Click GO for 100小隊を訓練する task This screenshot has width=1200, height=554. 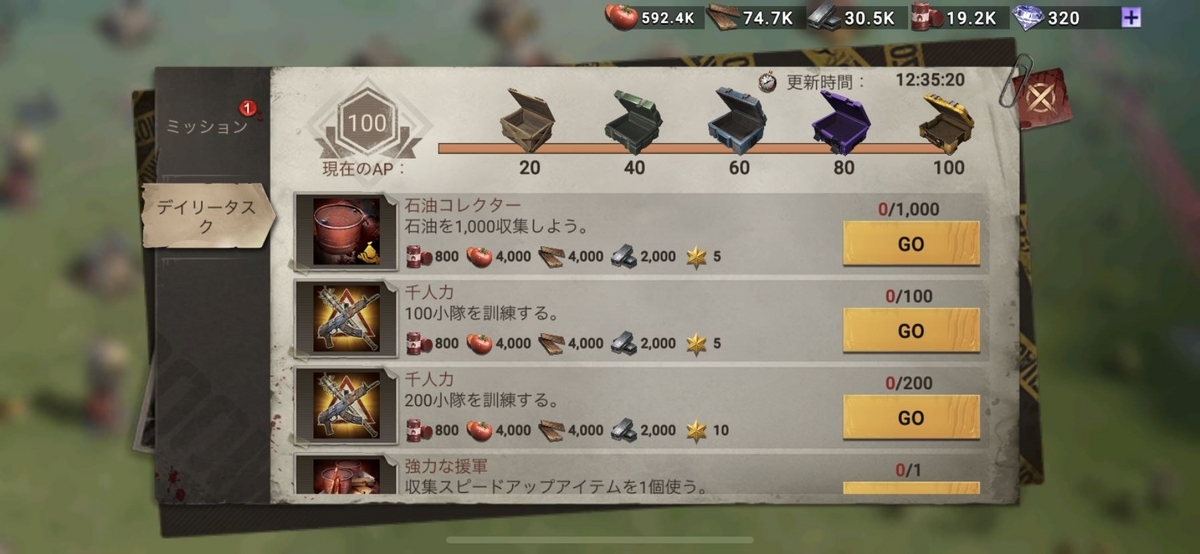(x=911, y=331)
